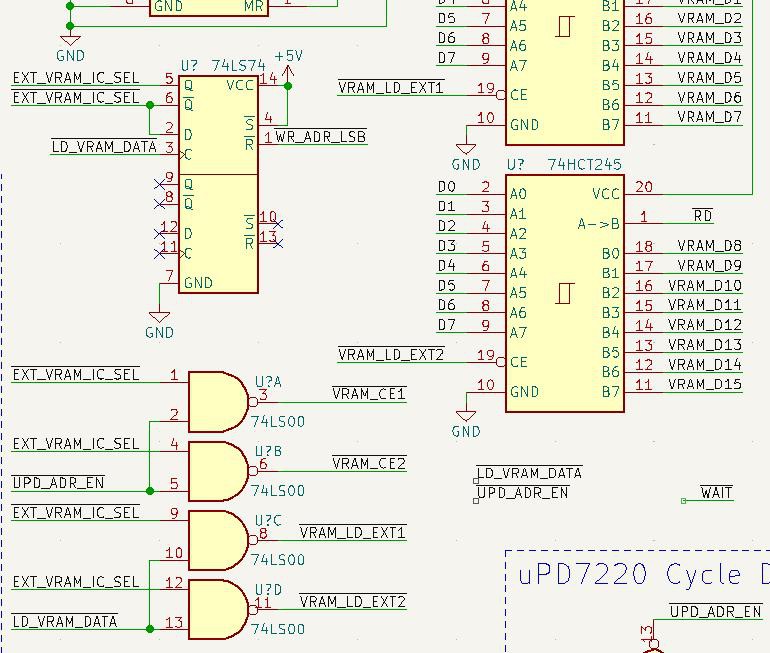Click the WAIT net label
This screenshot has height=653, width=770.
tap(716, 493)
